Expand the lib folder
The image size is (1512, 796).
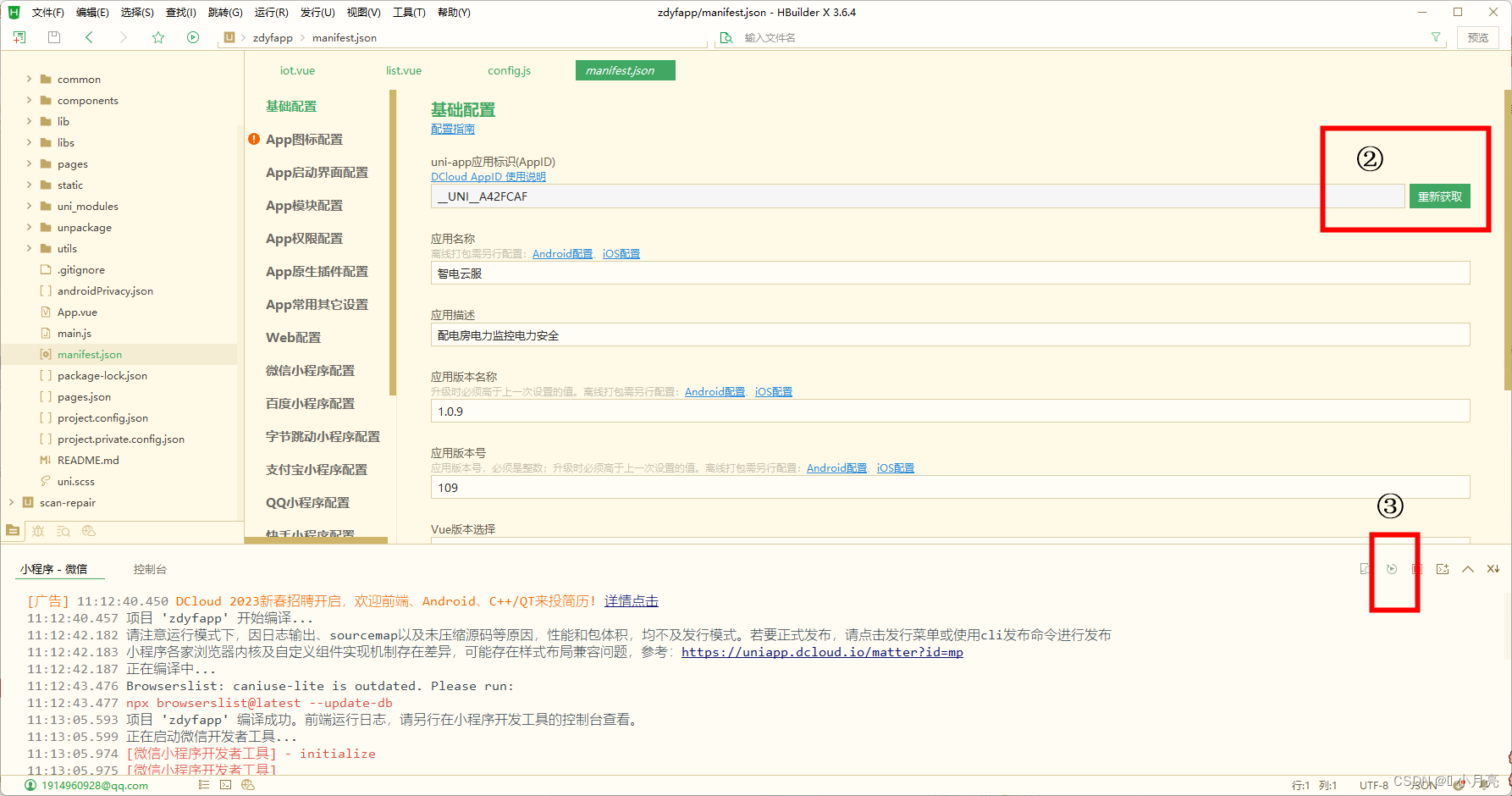[x=29, y=121]
